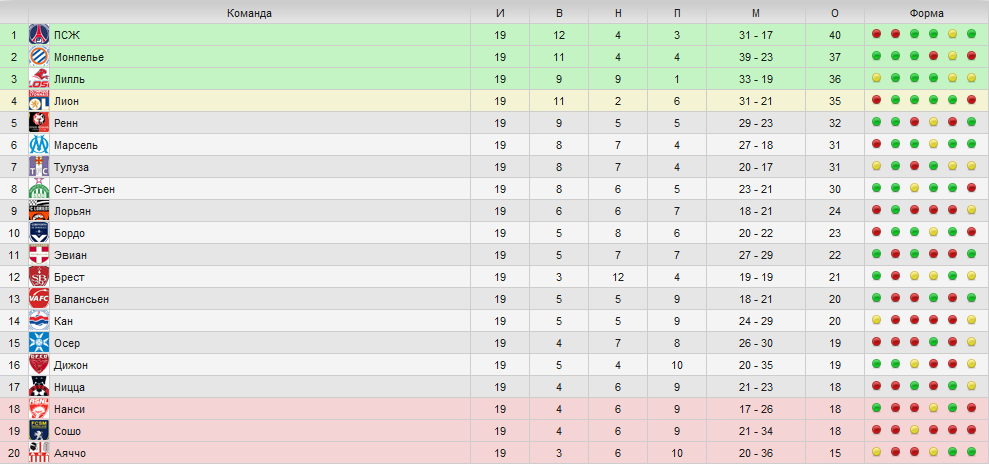Click Лилль's first yellow form dot
This screenshot has height=464, width=989.
click(876, 78)
